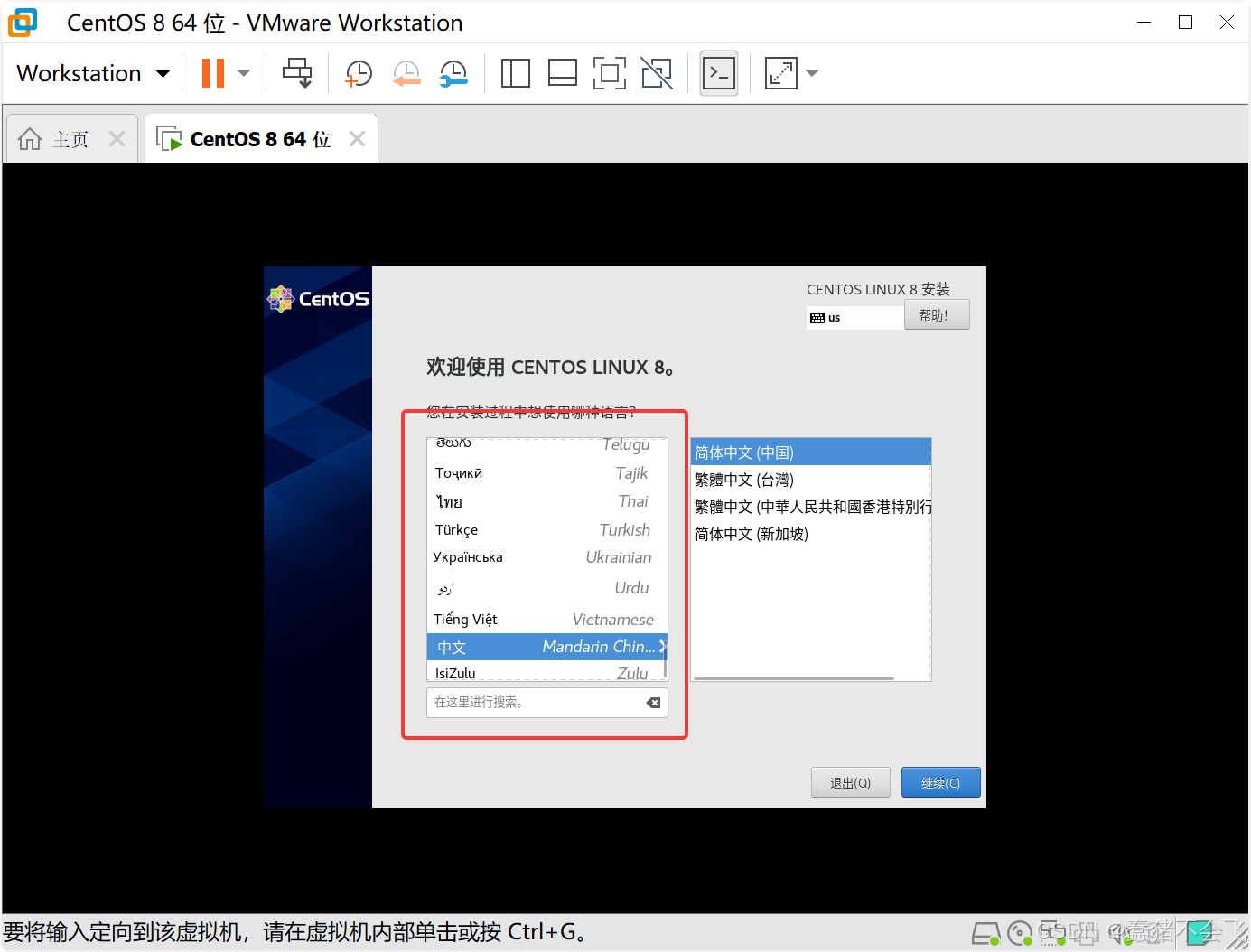Viewport: 1251px width, 952px height.
Task: Choose 繁體中文 (台灣) locale
Action: (x=810, y=480)
